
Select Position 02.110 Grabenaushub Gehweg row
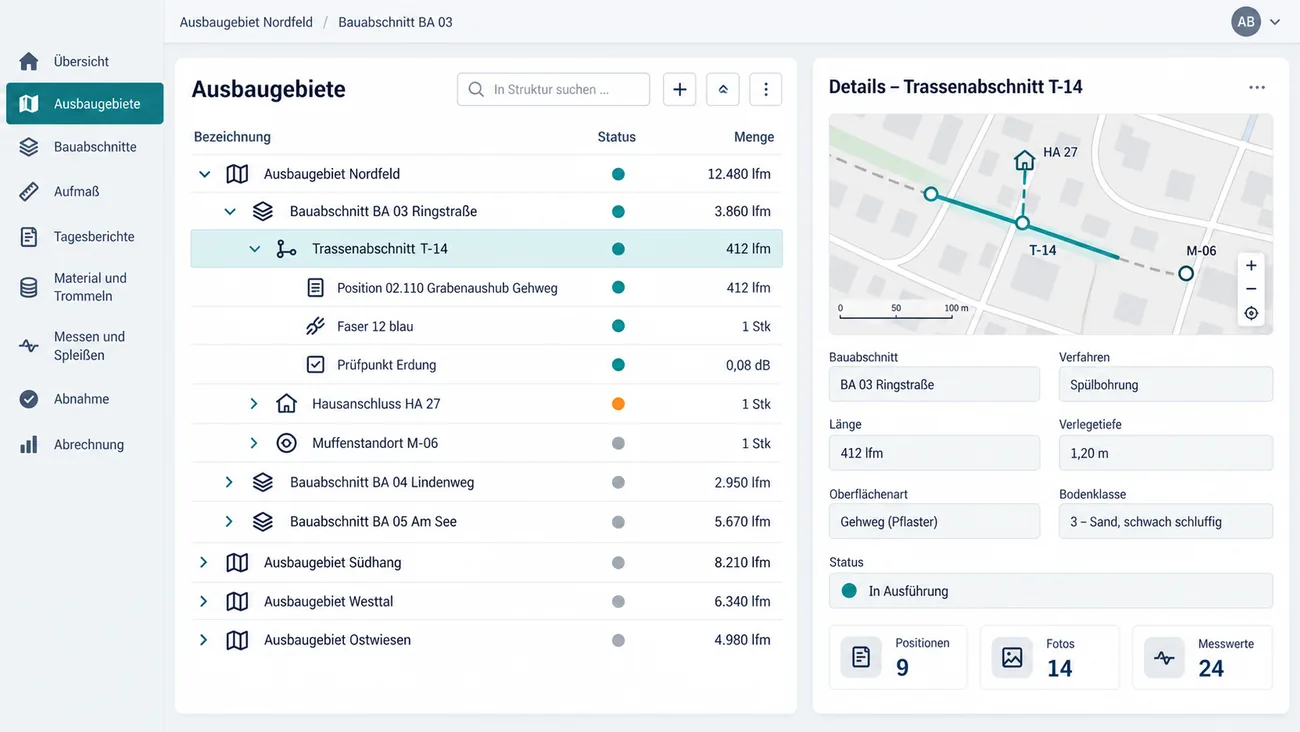pos(486,288)
